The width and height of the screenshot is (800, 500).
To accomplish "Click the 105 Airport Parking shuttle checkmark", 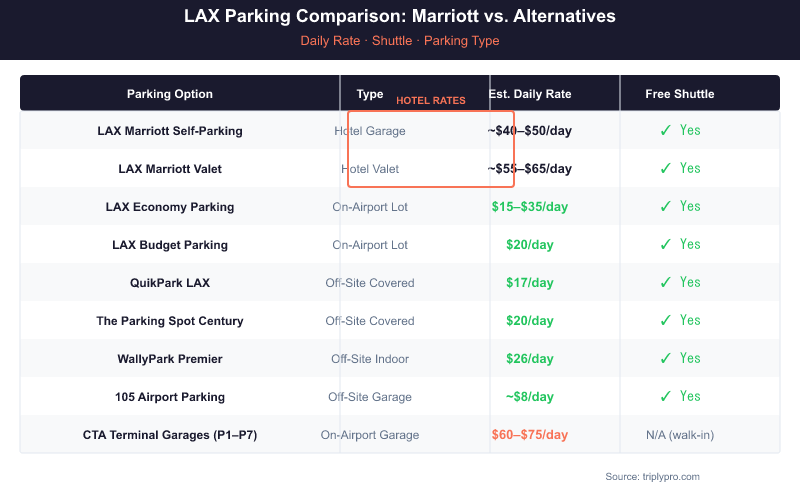I will [665, 396].
